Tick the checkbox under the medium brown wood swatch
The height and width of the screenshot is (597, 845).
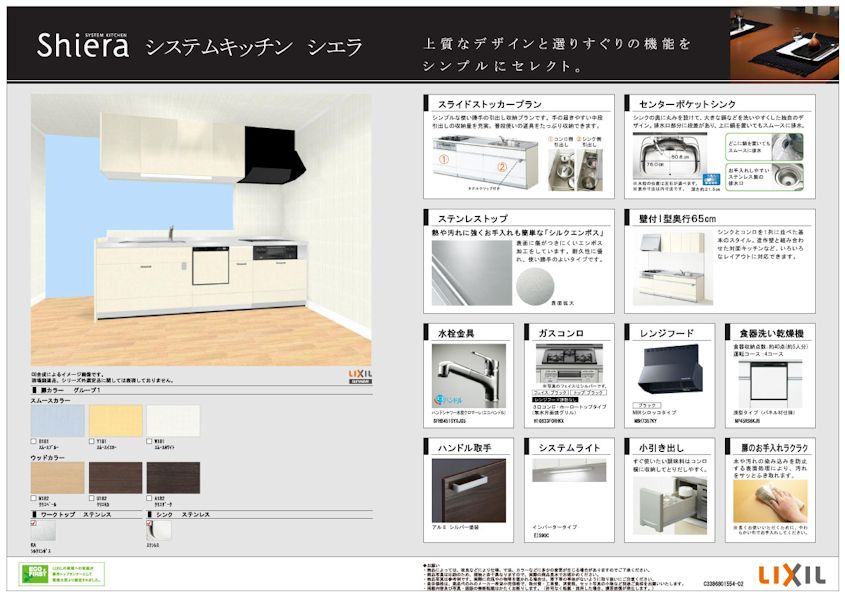pos(92,498)
